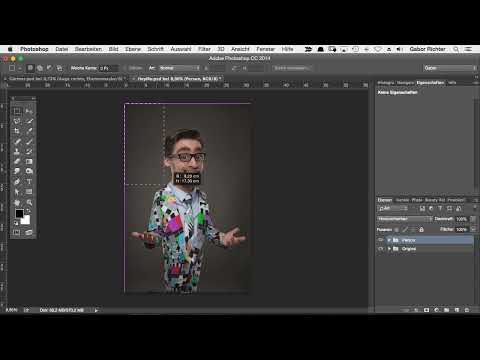Open the Ebene menu

click(133, 49)
